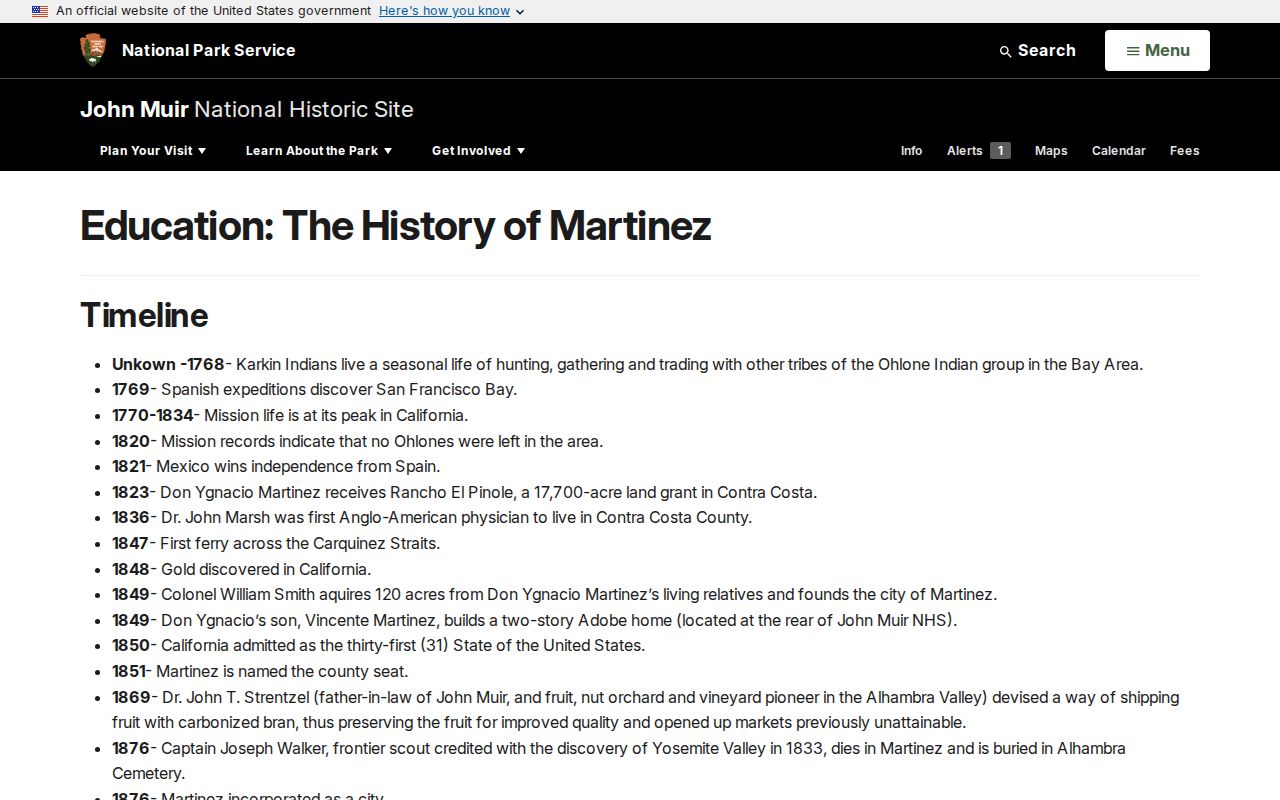Open the Fees link
This screenshot has height=800, width=1280.
click(x=1184, y=151)
